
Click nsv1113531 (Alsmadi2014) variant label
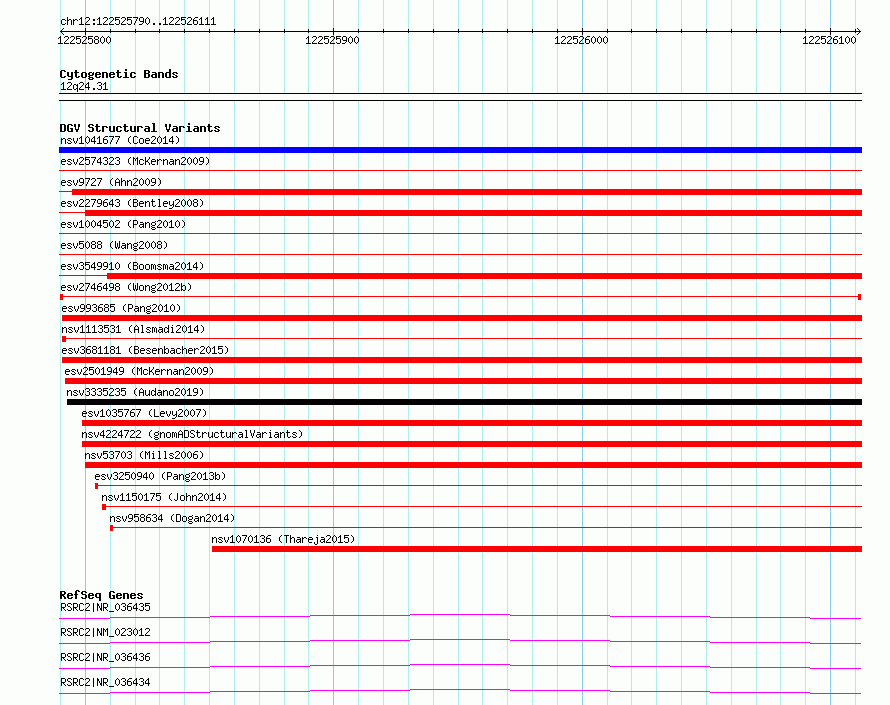133,329
